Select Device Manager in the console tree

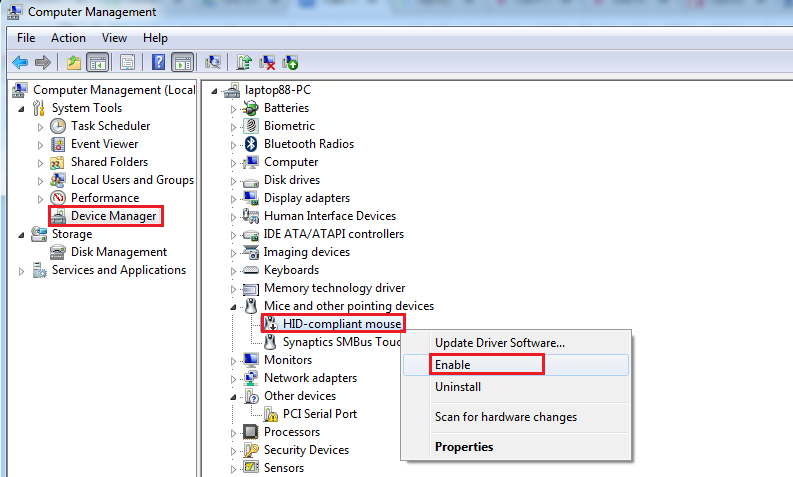[114, 216]
